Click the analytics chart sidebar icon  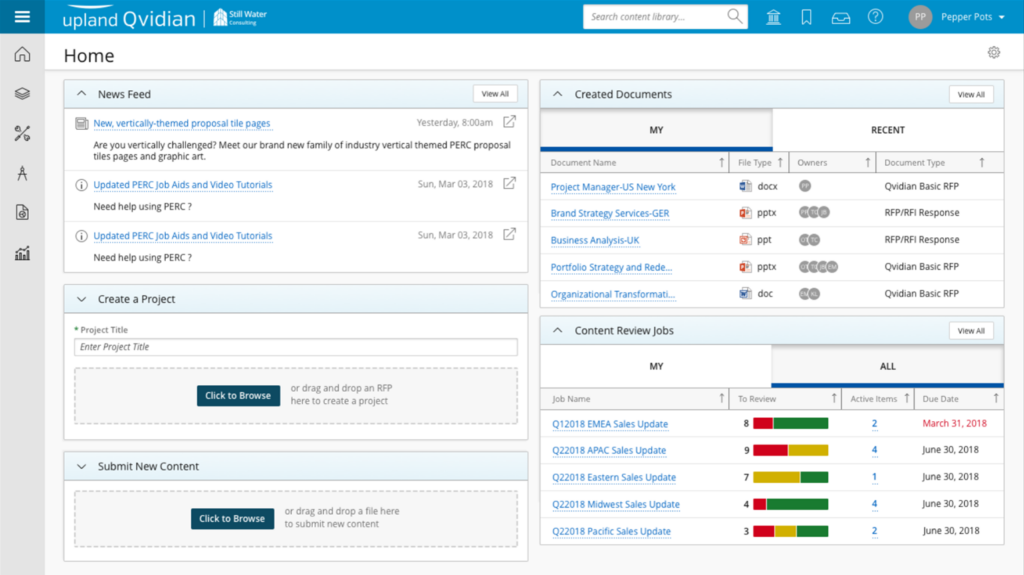(22, 253)
